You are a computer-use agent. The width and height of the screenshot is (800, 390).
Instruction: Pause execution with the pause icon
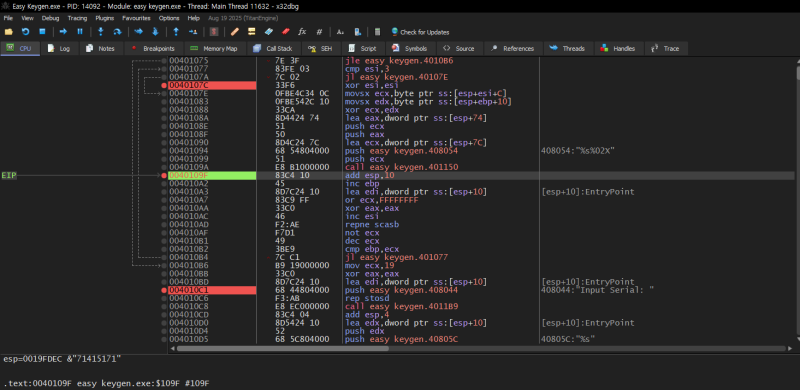click(x=80, y=32)
